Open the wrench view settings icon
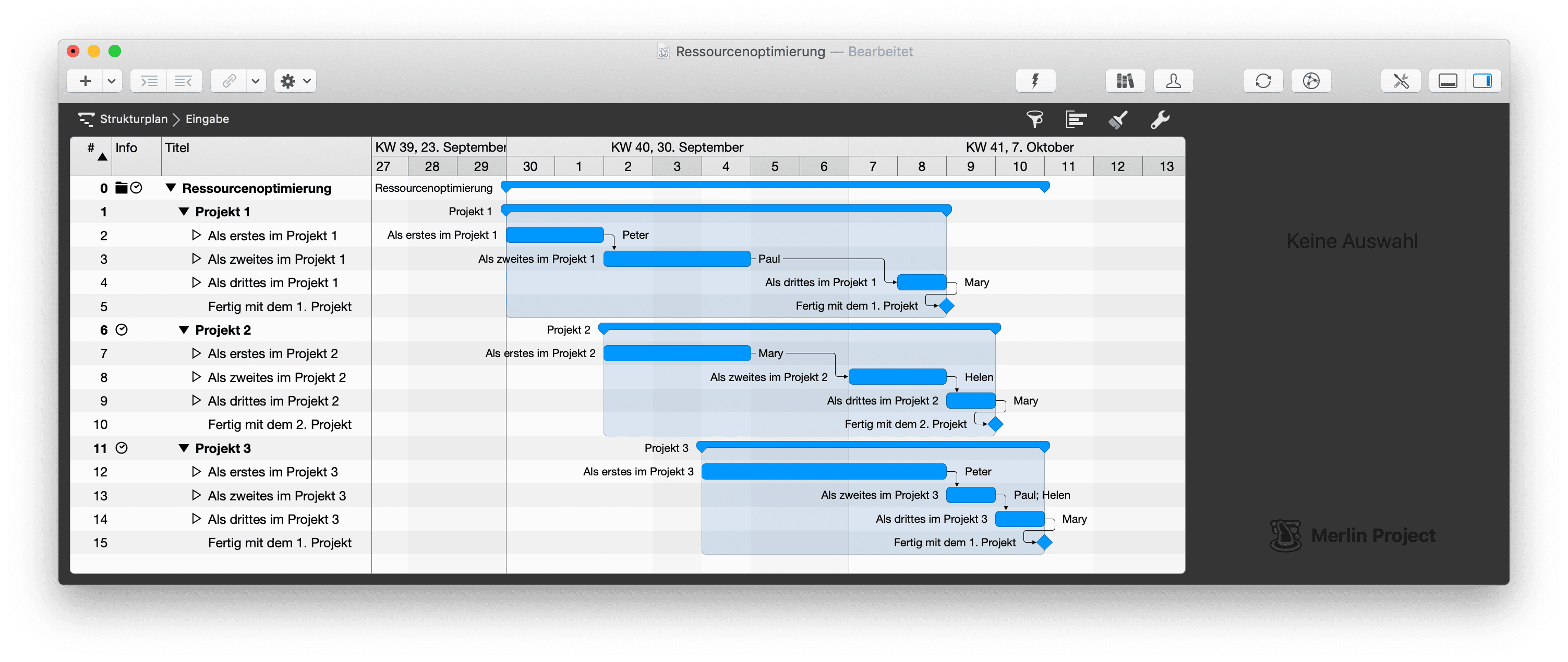The width and height of the screenshot is (1568, 662). 1160,119
